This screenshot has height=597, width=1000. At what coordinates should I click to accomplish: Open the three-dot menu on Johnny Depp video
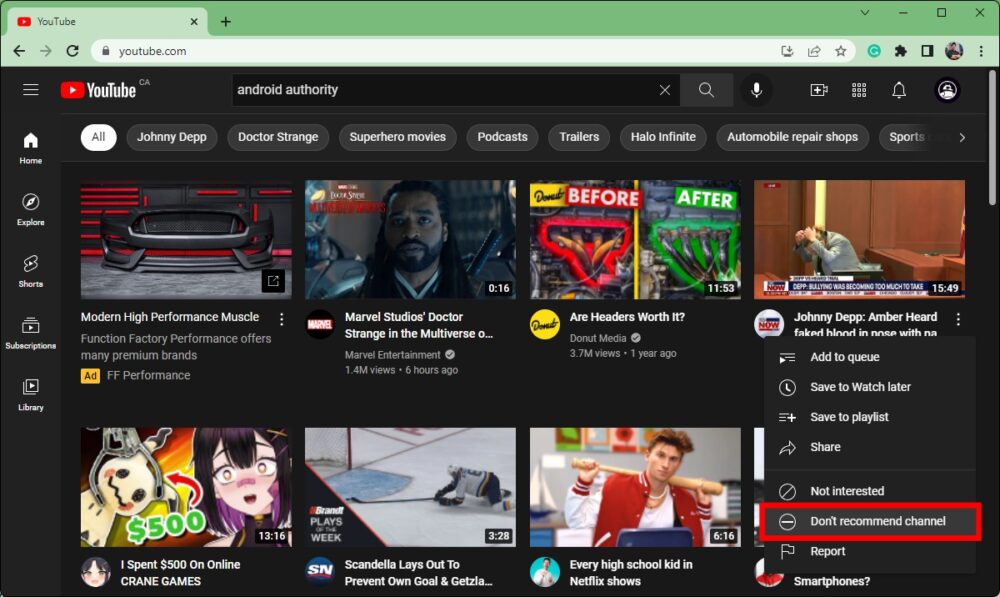pyautogui.click(x=958, y=318)
